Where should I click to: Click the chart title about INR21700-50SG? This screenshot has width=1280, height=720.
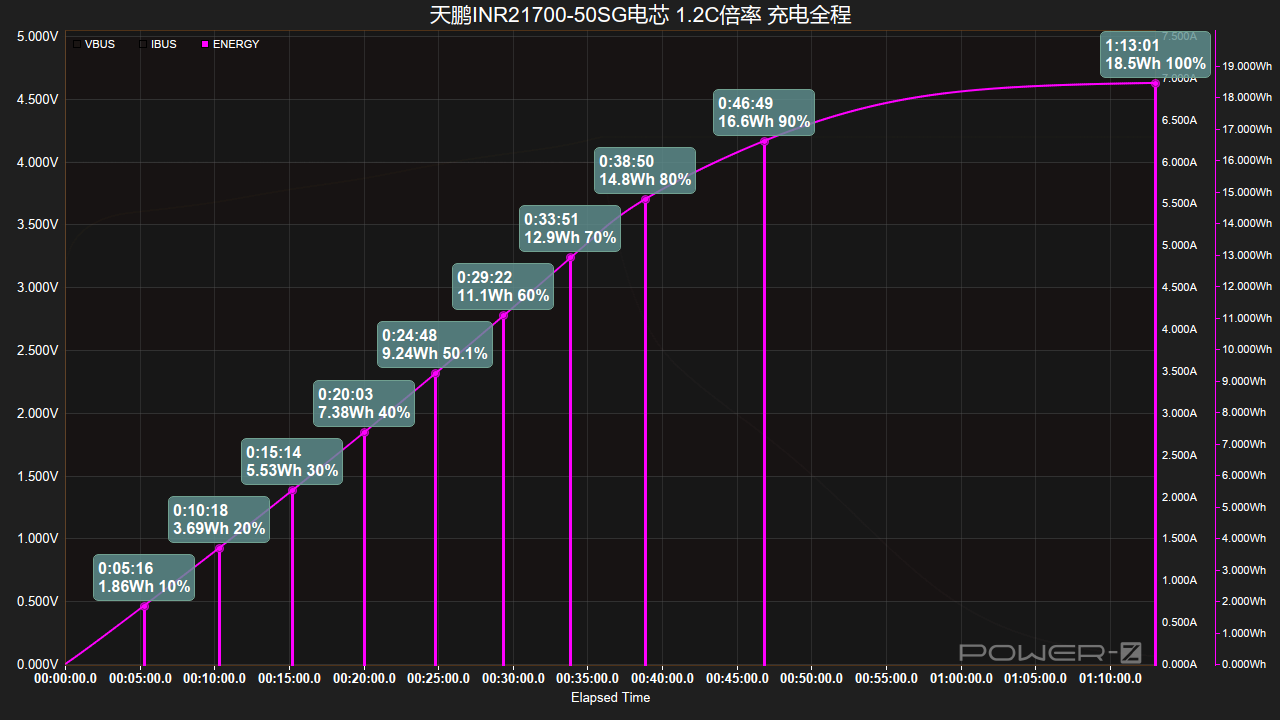point(640,14)
